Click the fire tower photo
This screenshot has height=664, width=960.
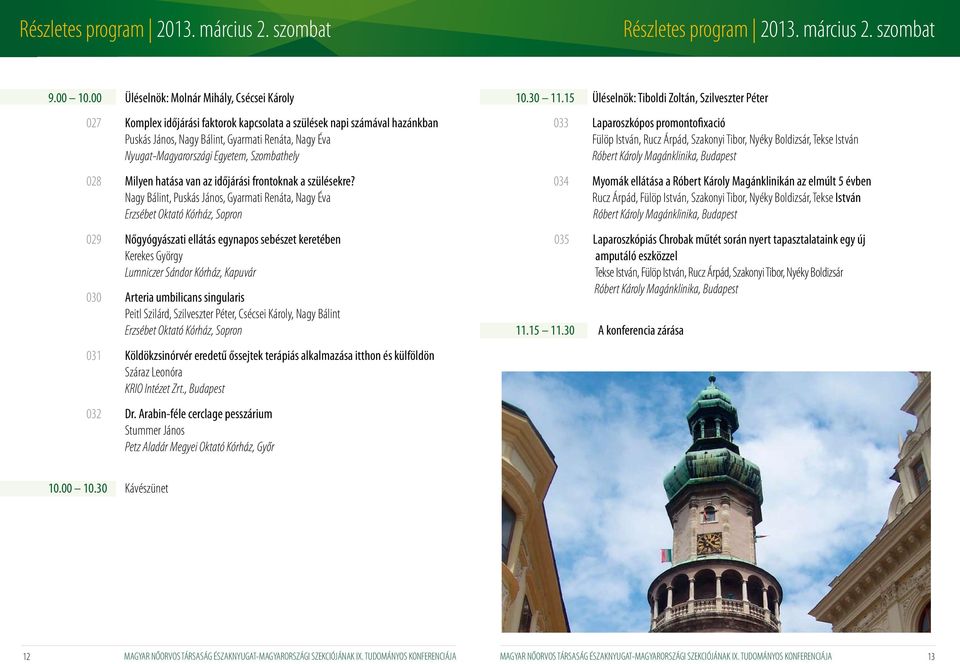[x=716, y=502]
